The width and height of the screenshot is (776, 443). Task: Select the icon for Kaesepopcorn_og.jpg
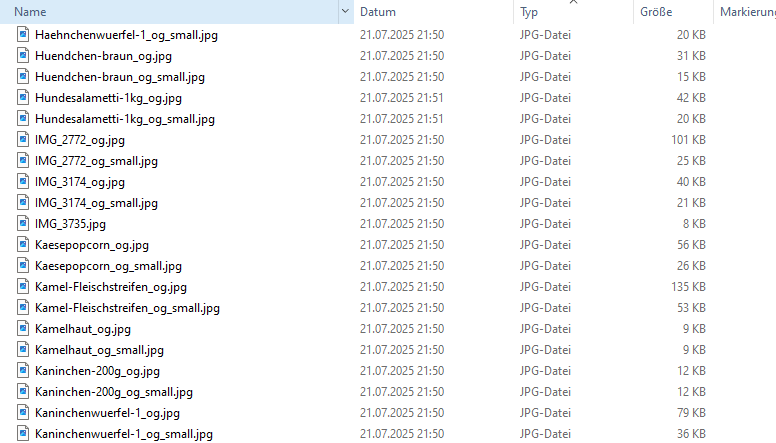coord(23,244)
